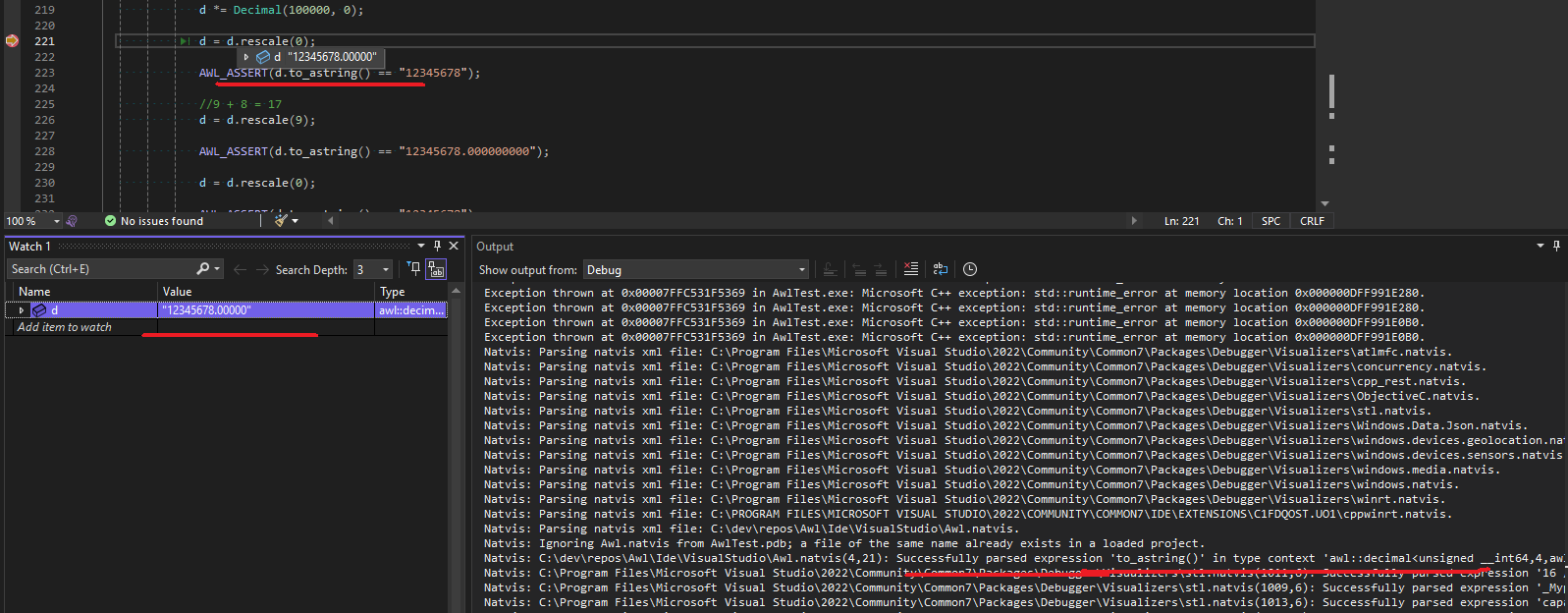This screenshot has width=1568, height=613.
Task: Click the code cleanup broom icon
Action: [282, 221]
